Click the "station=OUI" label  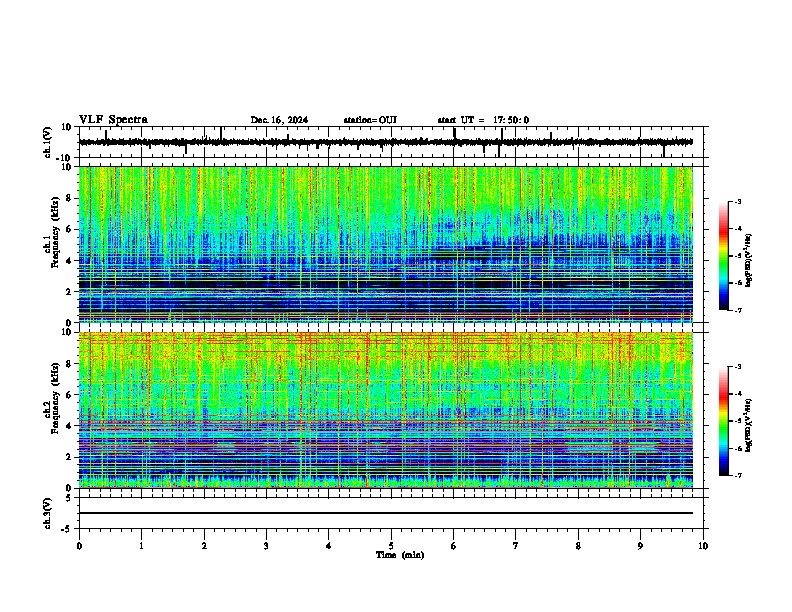(x=370, y=120)
